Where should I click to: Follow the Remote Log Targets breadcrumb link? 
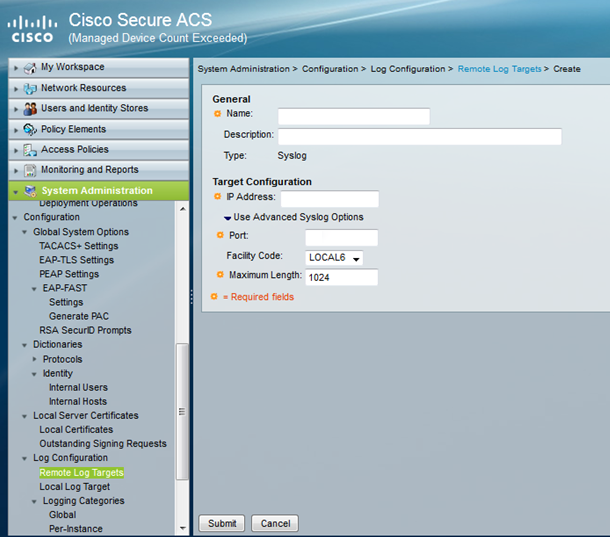(x=500, y=69)
